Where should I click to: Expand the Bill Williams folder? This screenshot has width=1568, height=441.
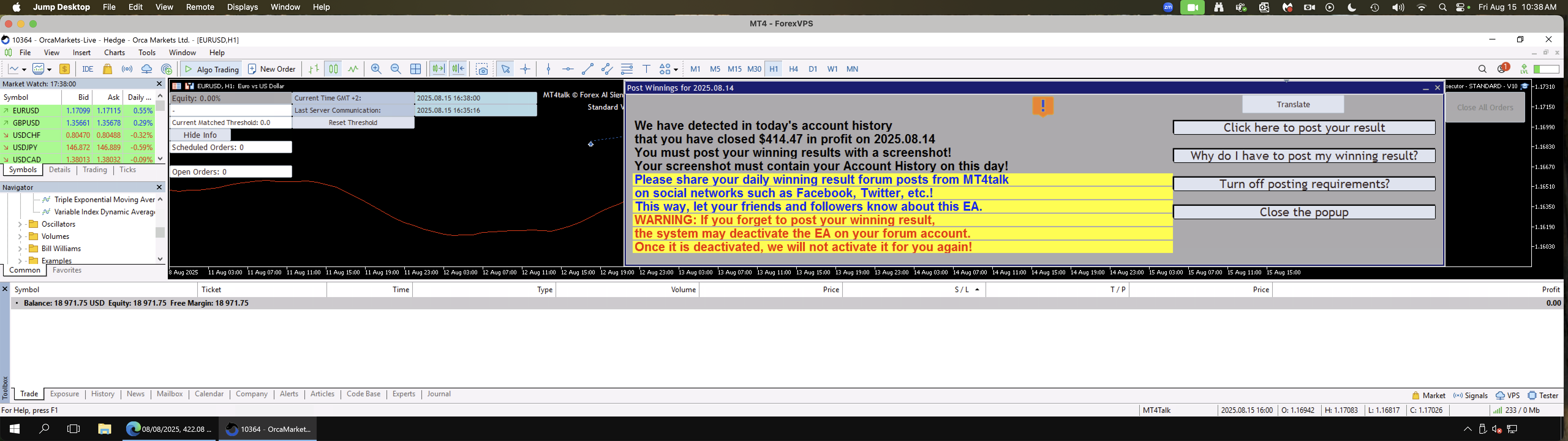pyautogui.click(x=20, y=248)
